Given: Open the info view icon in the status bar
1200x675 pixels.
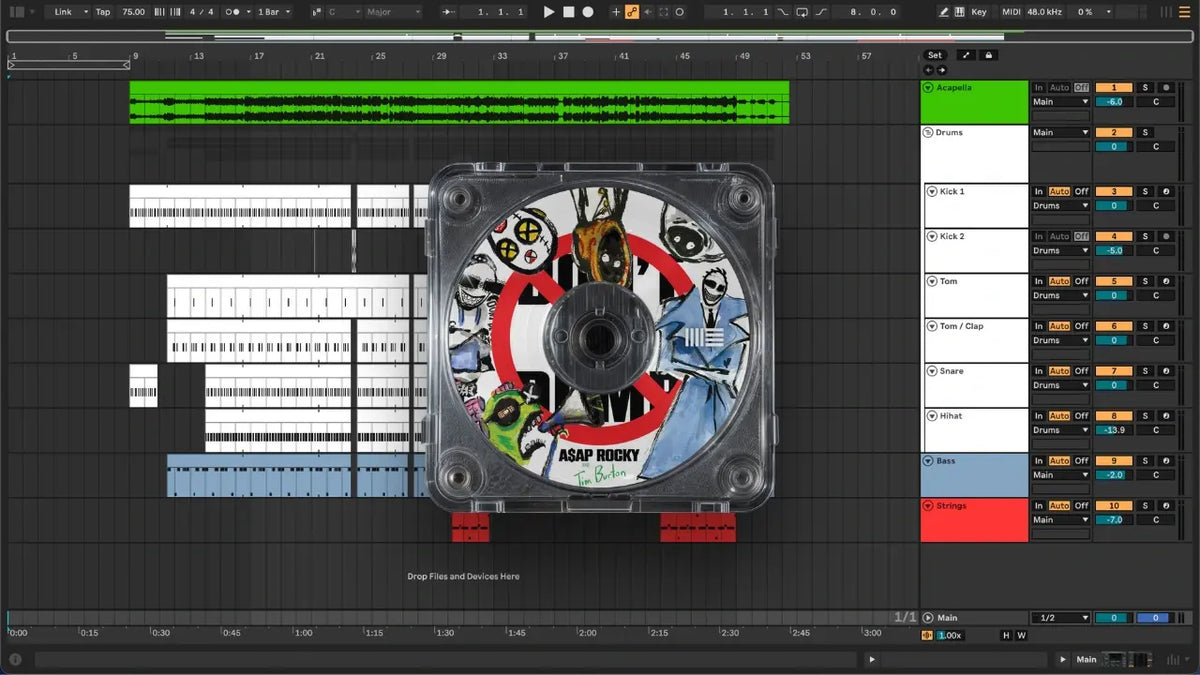Looking at the screenshot, I should [15, 660].
